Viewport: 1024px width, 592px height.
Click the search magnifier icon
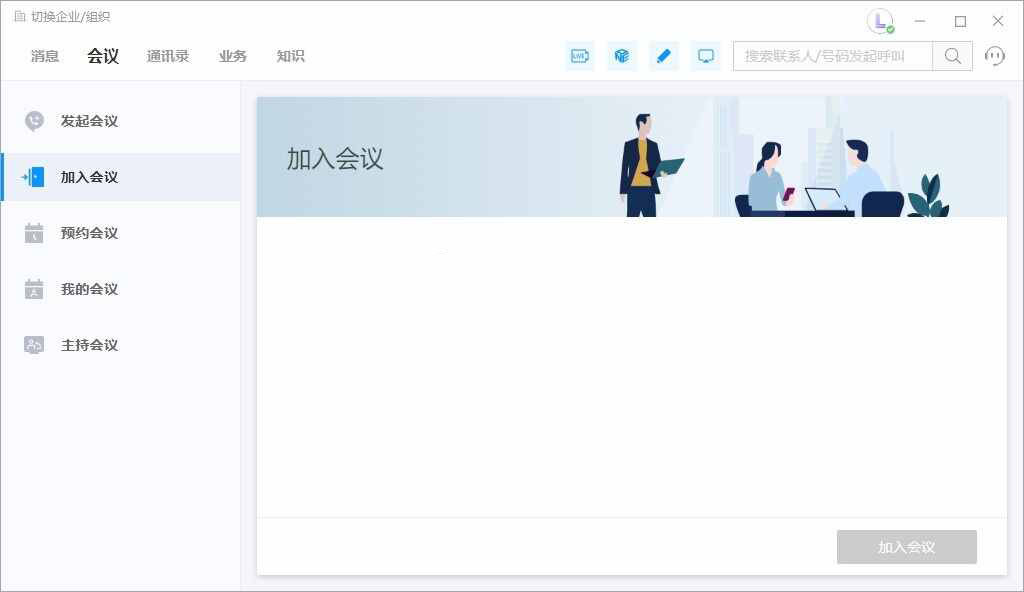(950, 56)
